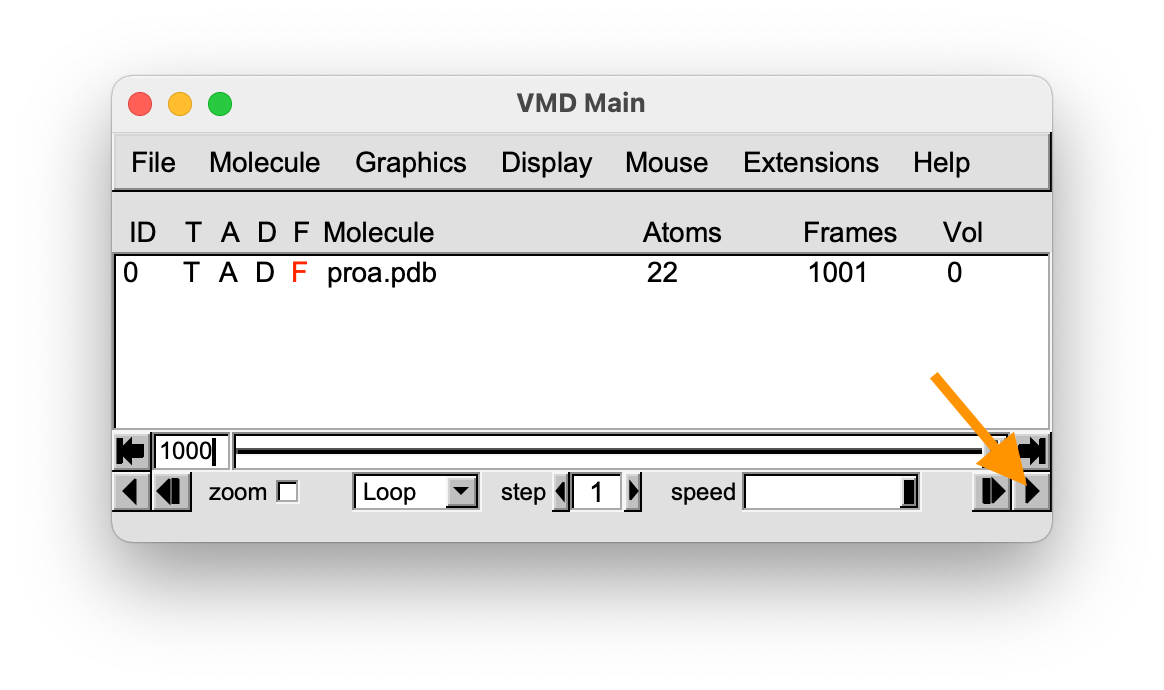Decrease the step value arrow

point(561,492)
